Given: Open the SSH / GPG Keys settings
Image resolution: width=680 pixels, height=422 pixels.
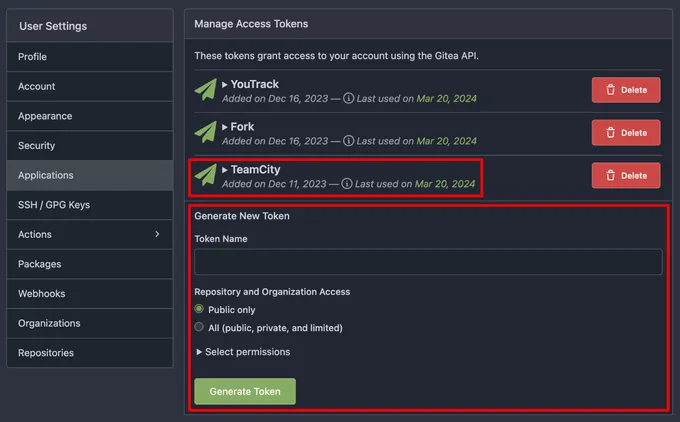Looking at the screenshot, I should [54, 205].
